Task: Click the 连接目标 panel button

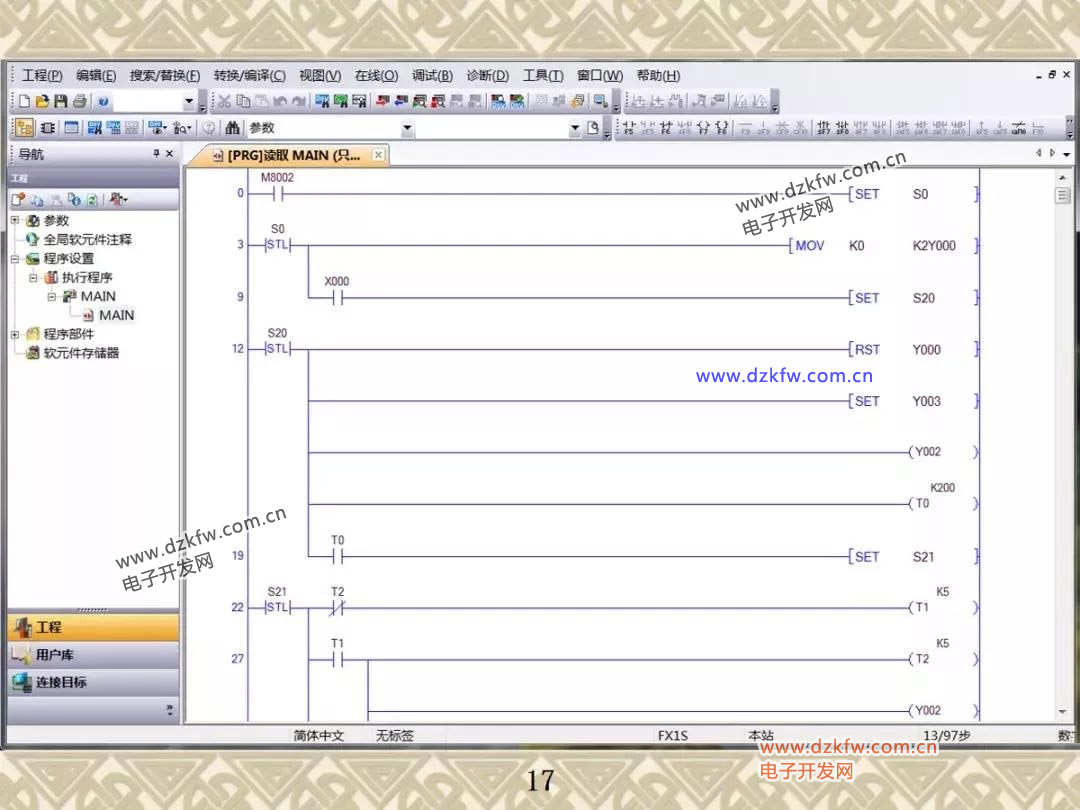Action: point(60,683)
